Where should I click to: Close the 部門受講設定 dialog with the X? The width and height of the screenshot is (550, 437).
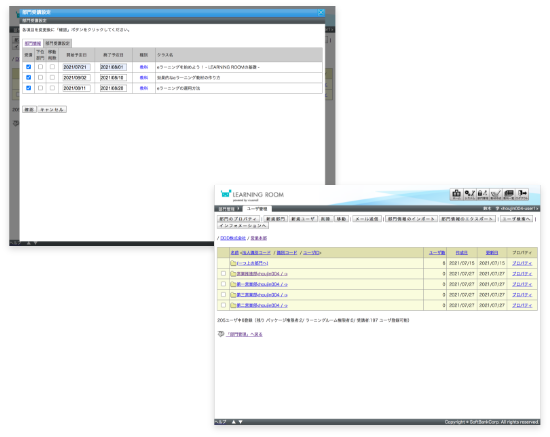pos(321,12)
